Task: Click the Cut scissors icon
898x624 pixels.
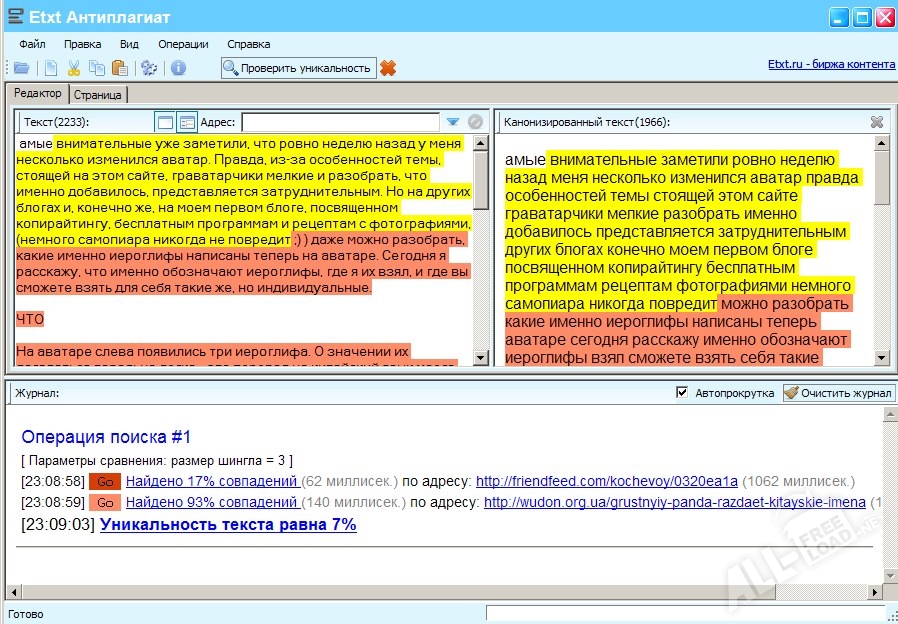Action: tap(73, 68)
